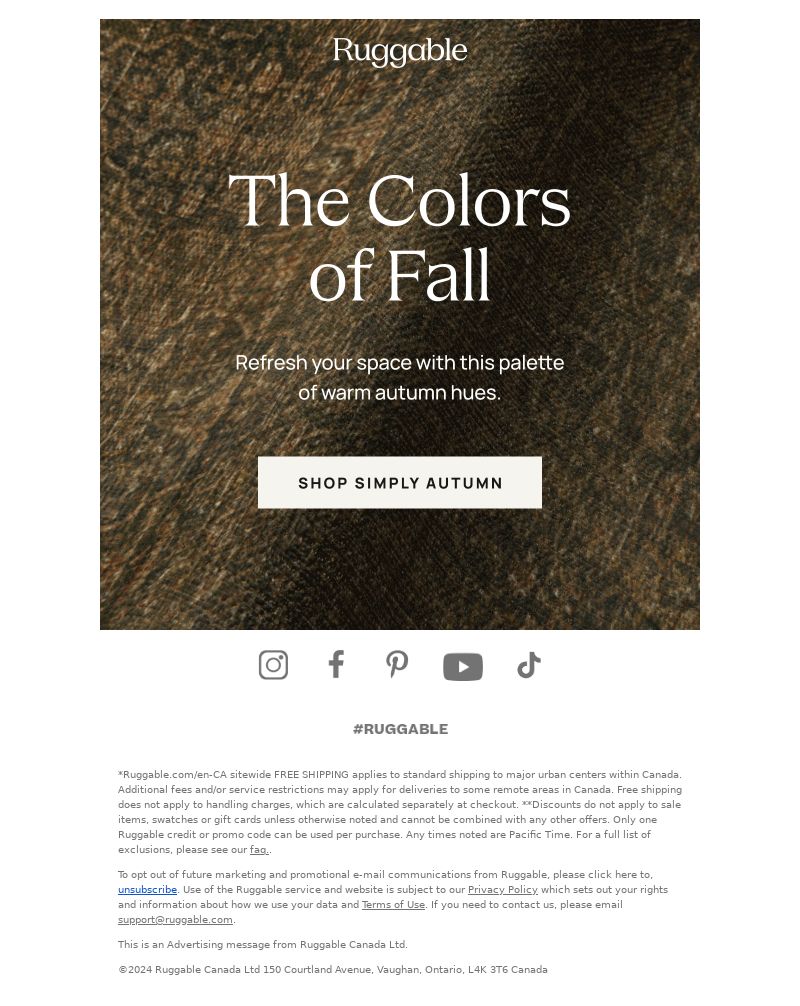Visit the Pinterest icon link

pos(397,665)
